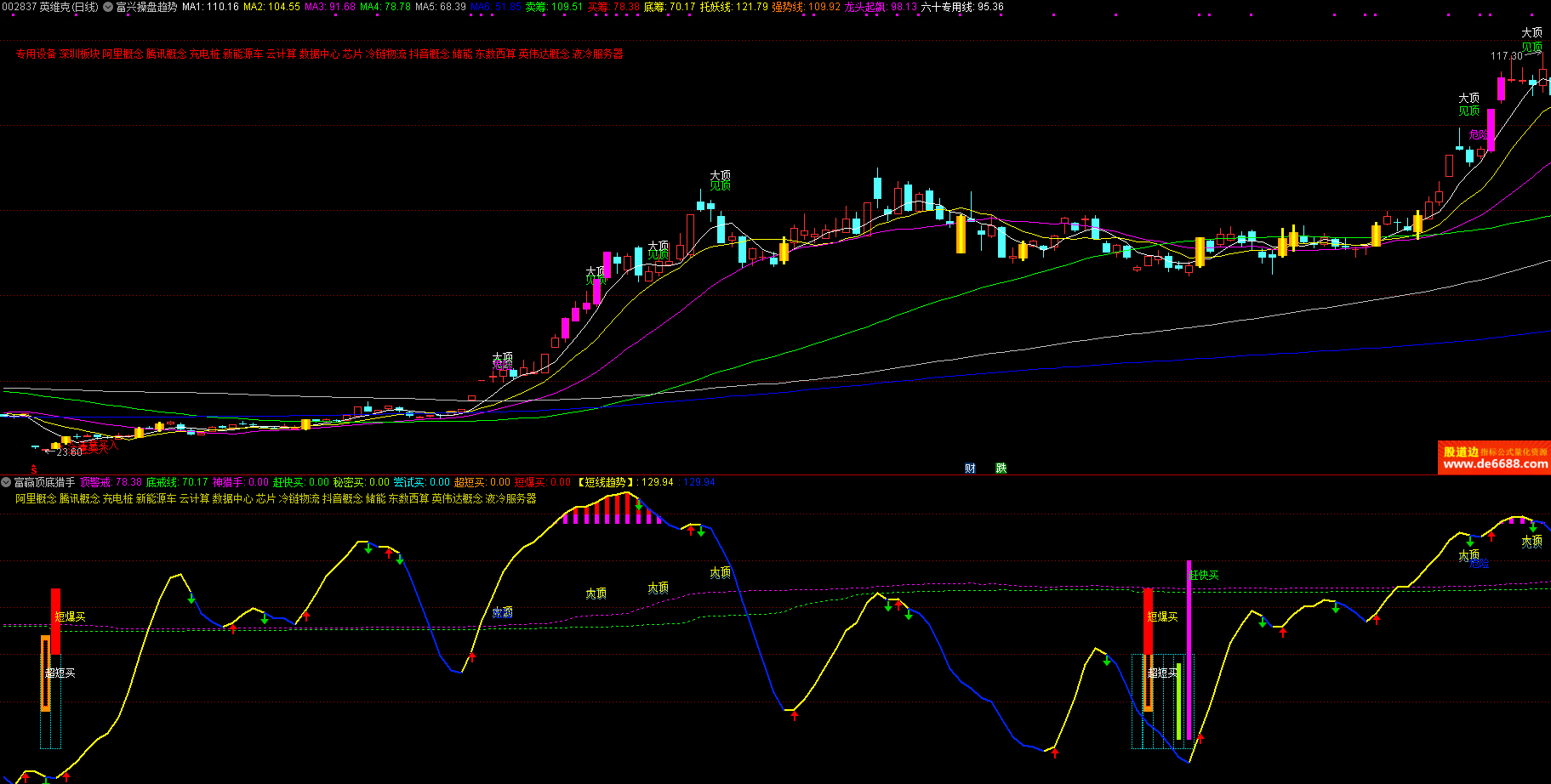Click the tall magenta 赶快买 signal bar
Viewport: 1551px width, 784px height.
coord(1189,646)
